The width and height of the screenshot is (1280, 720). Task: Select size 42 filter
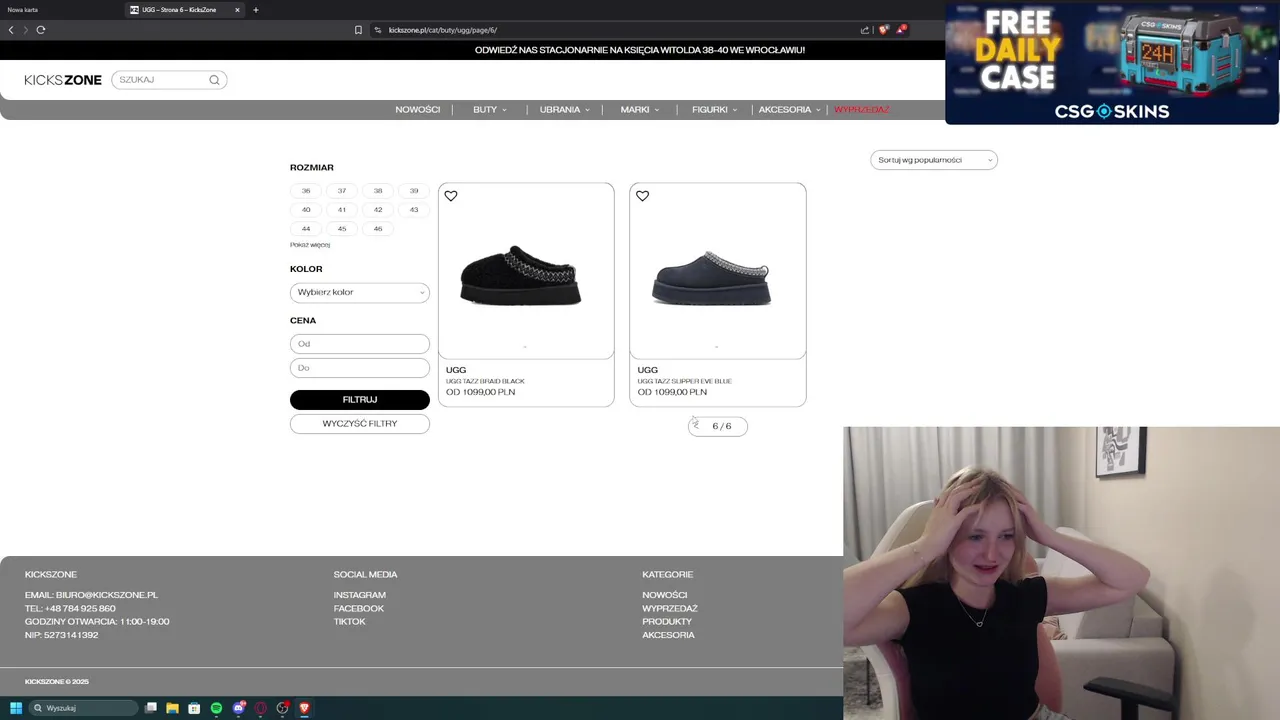point(378,209)
